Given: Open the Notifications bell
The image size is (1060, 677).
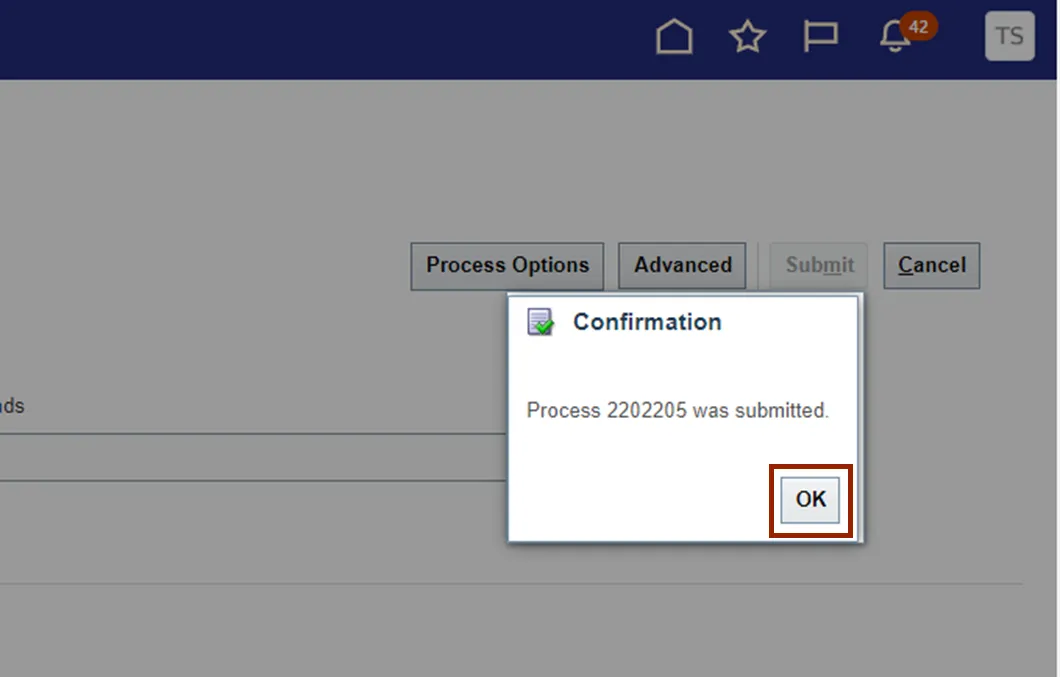Looking at the screenshot, I should (x=894, y=38).
